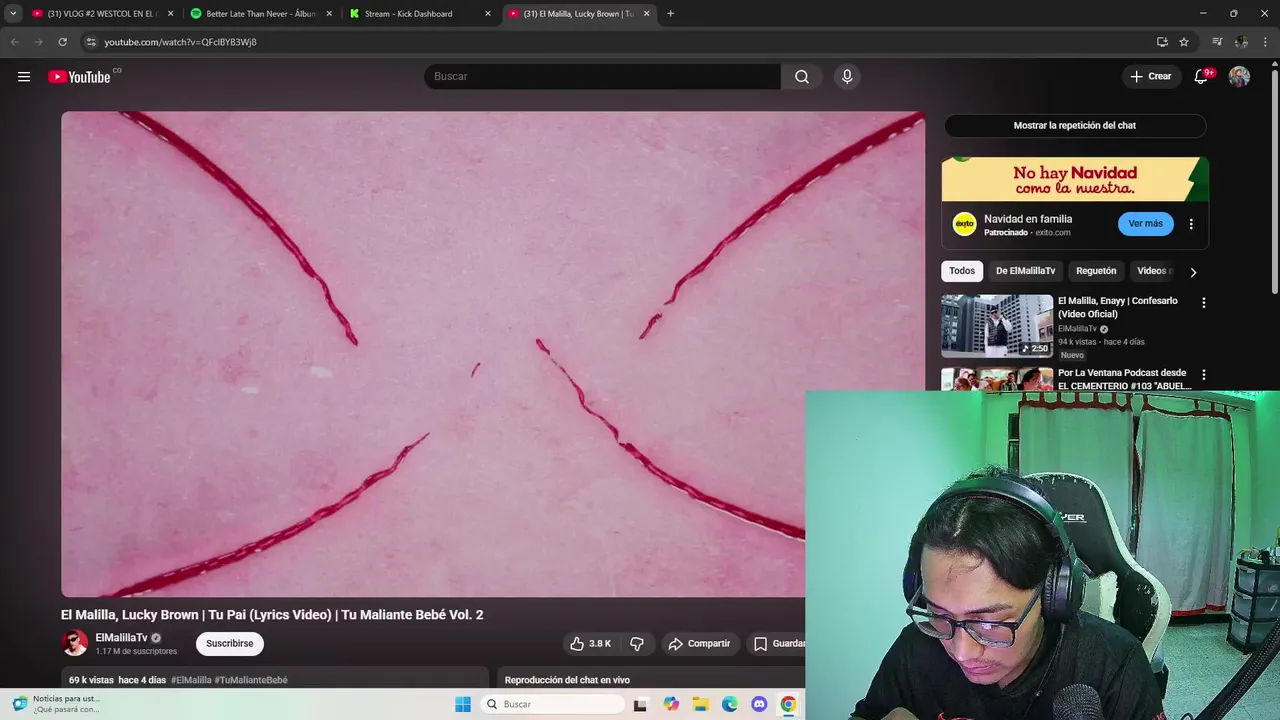Open Chrome icon on the taskbar

[788, 704]
